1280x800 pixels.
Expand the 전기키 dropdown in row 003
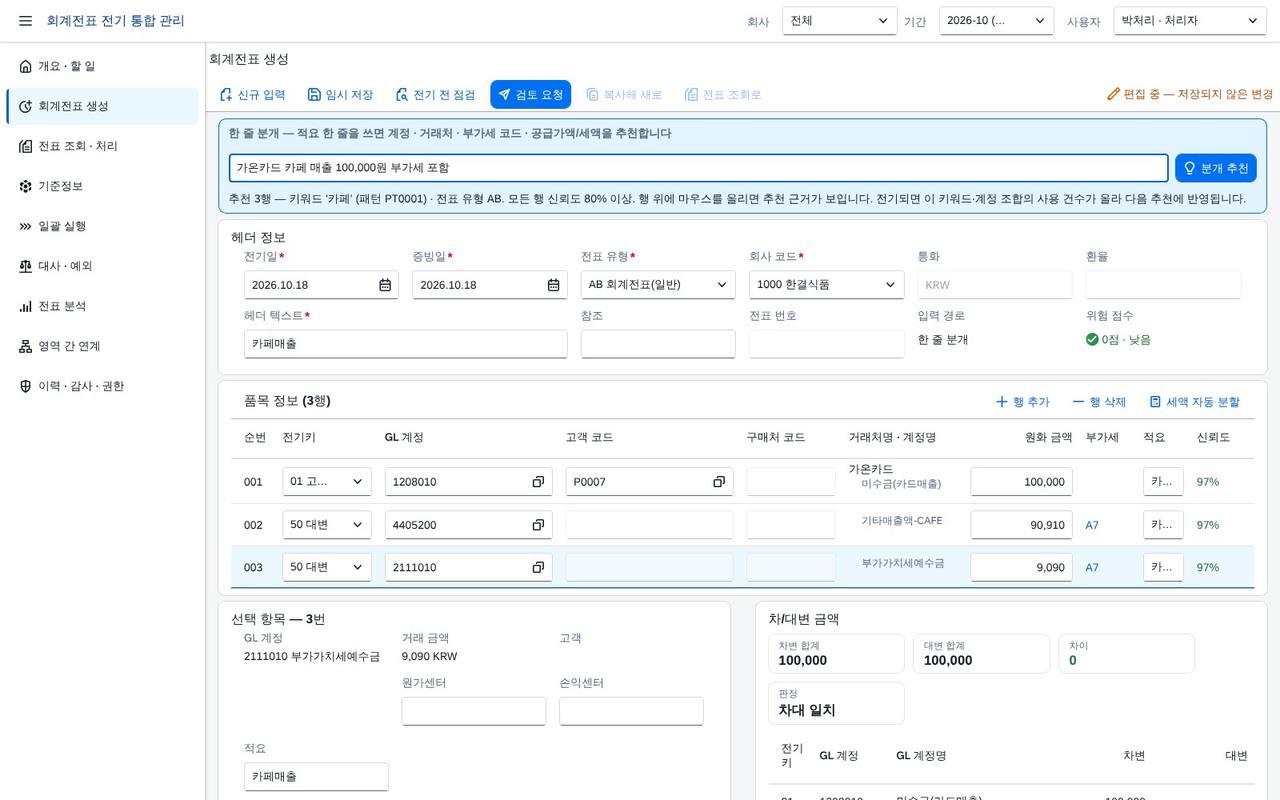coord(327,567)
